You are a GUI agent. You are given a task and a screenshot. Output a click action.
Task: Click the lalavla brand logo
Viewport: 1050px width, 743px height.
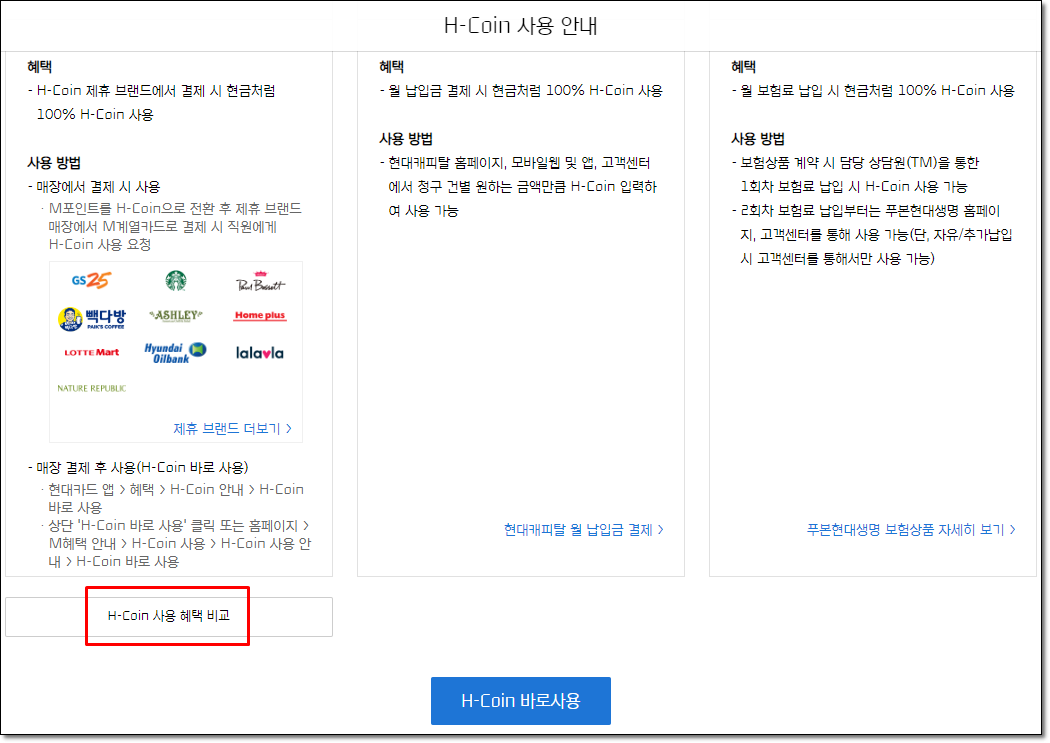[x=263, y=351]
